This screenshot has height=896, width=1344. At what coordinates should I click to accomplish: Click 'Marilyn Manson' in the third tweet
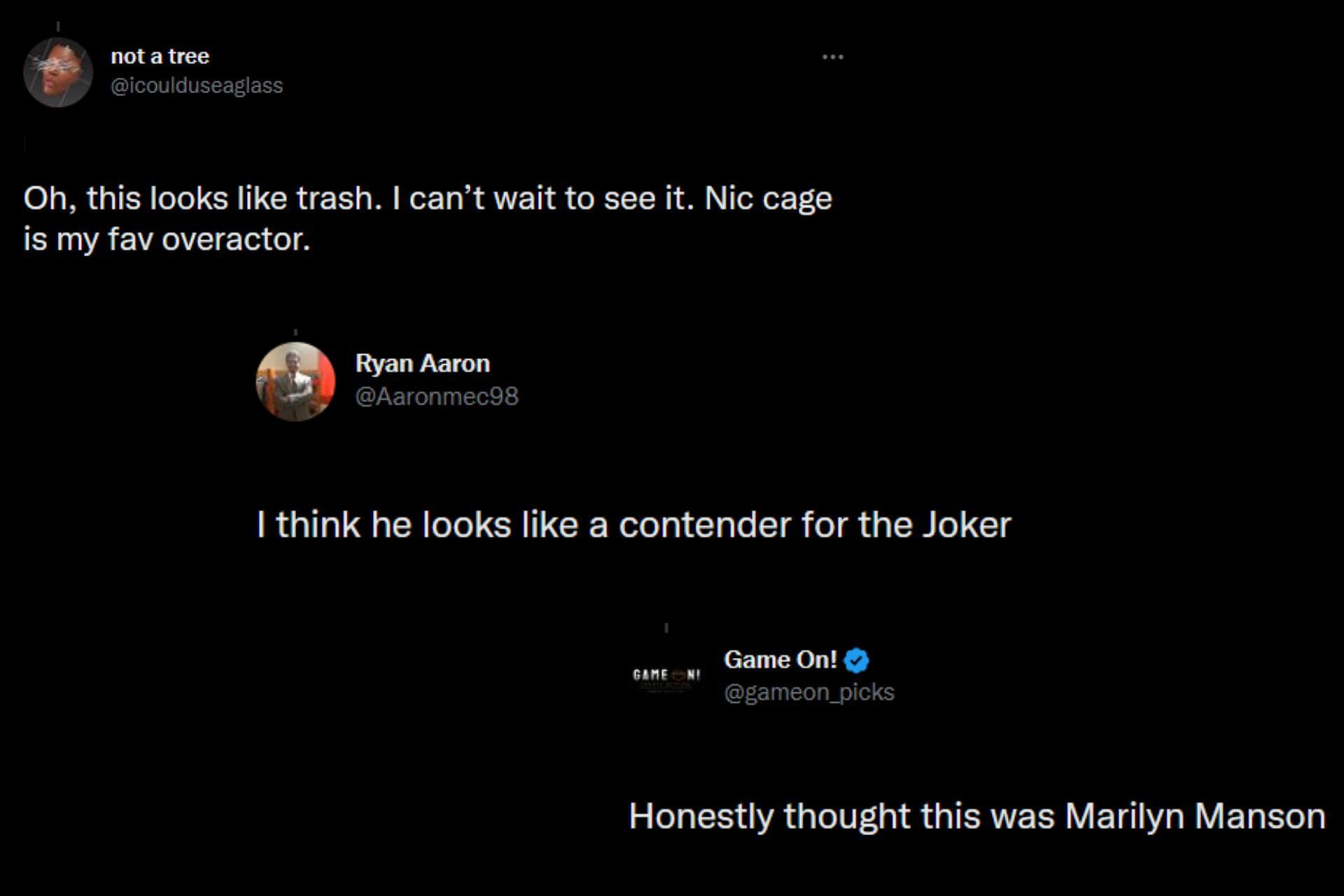(1195, 816)
